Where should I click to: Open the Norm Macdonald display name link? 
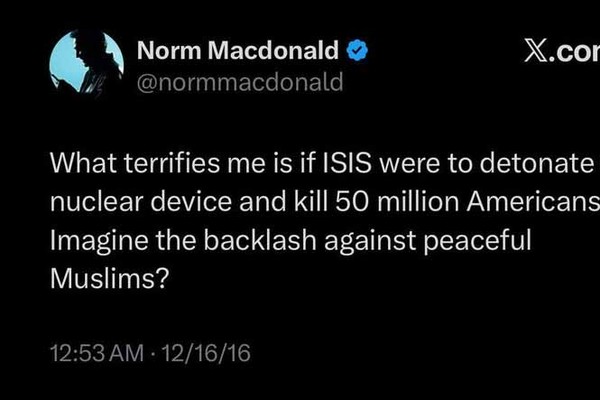click(x=238, y=49)
